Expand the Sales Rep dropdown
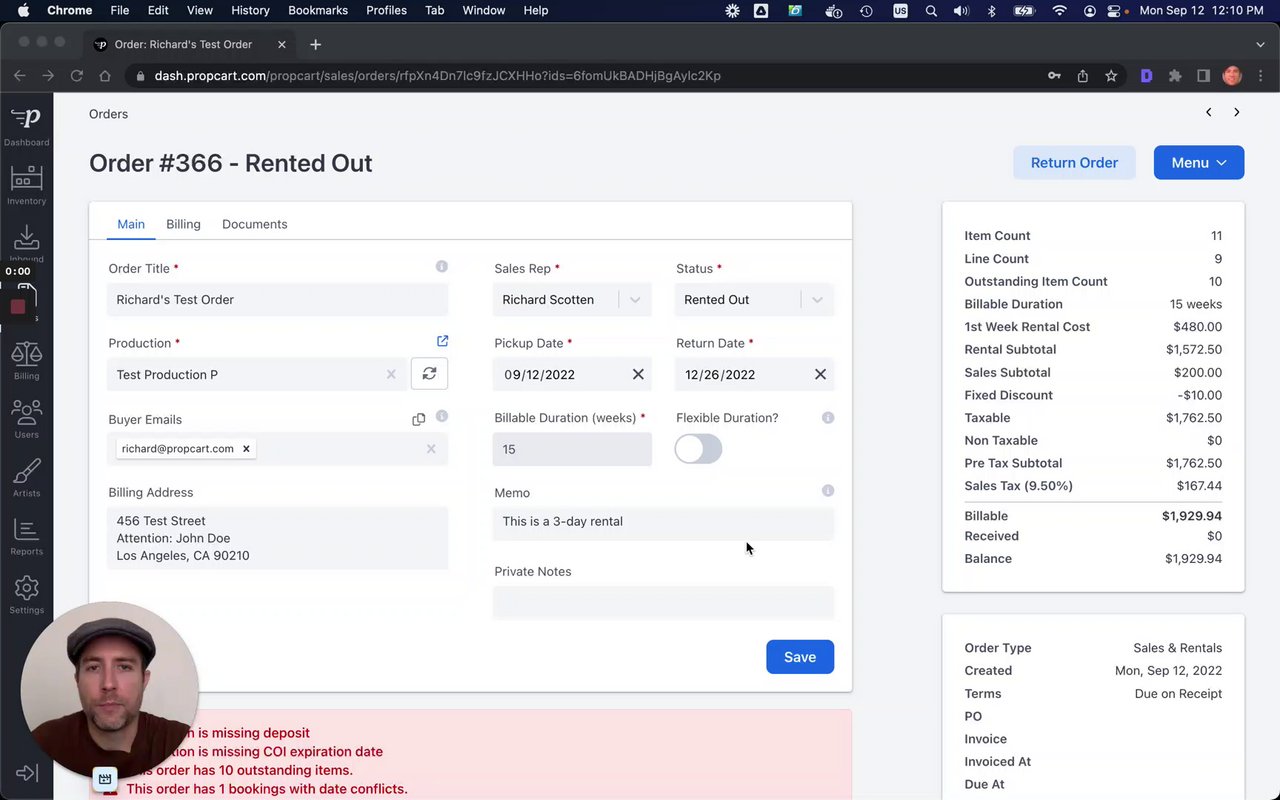The height and width of the screenshot is (800, 1280). [x=634, y=300]
